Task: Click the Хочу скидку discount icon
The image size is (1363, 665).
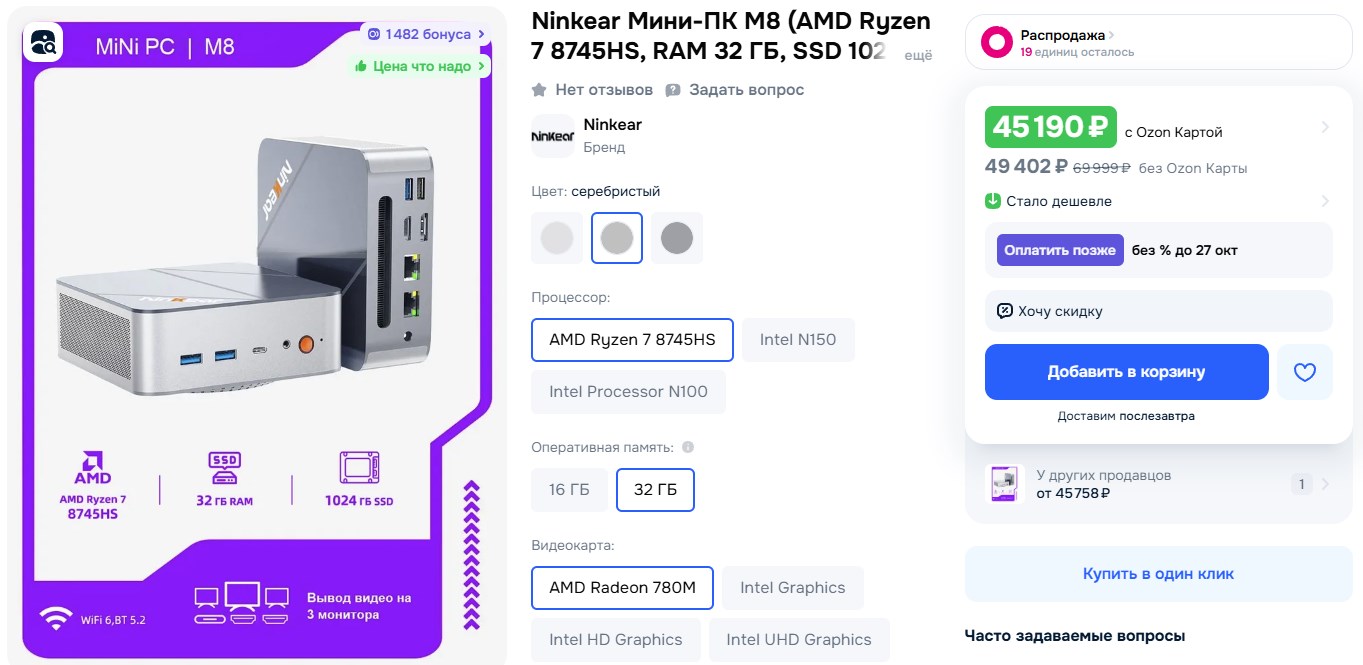Action: (x=1005, y=311)
